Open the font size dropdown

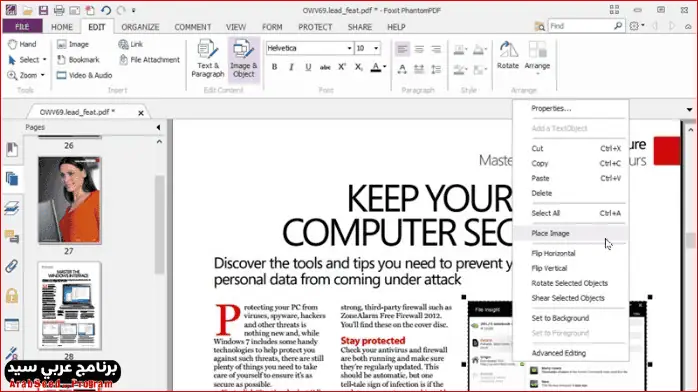376,48
